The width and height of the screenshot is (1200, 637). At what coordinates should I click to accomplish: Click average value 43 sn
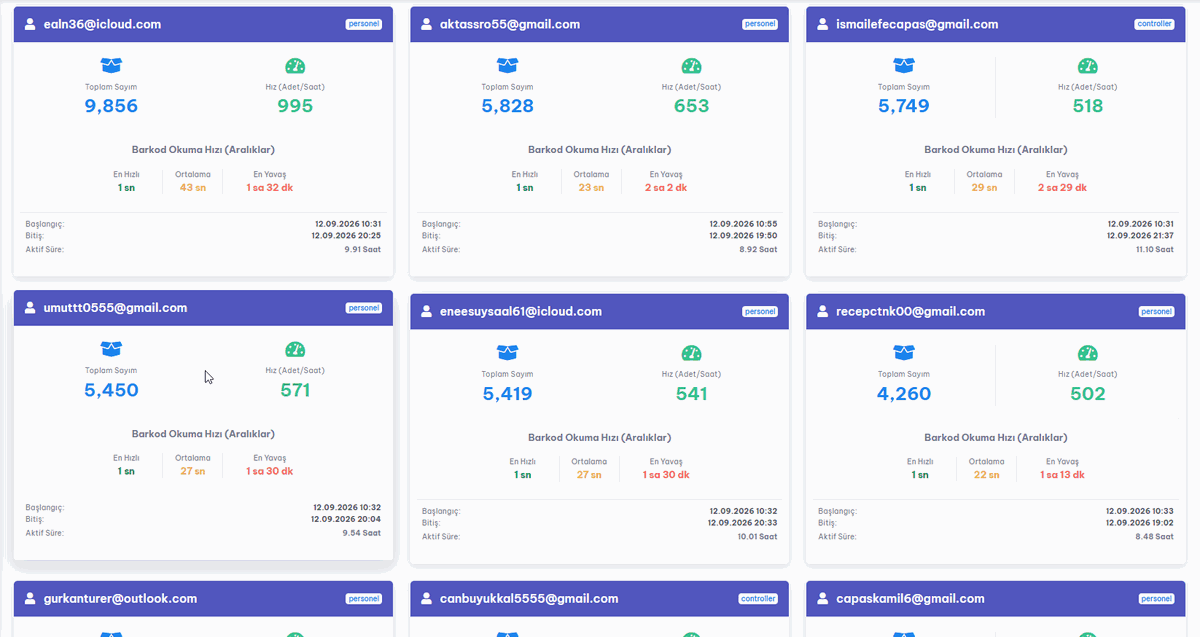(192, 187)
